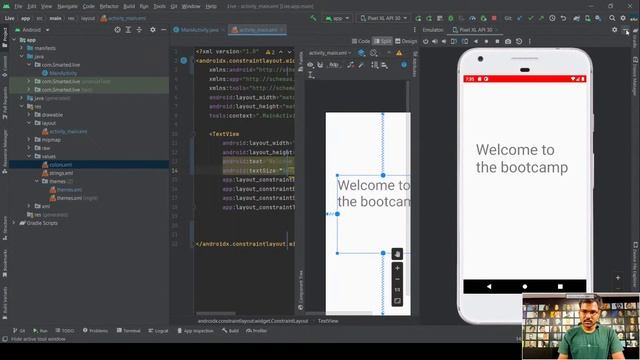Open Project panel options gear
Viewport: 640px width, 360px height.
(153, 30)
